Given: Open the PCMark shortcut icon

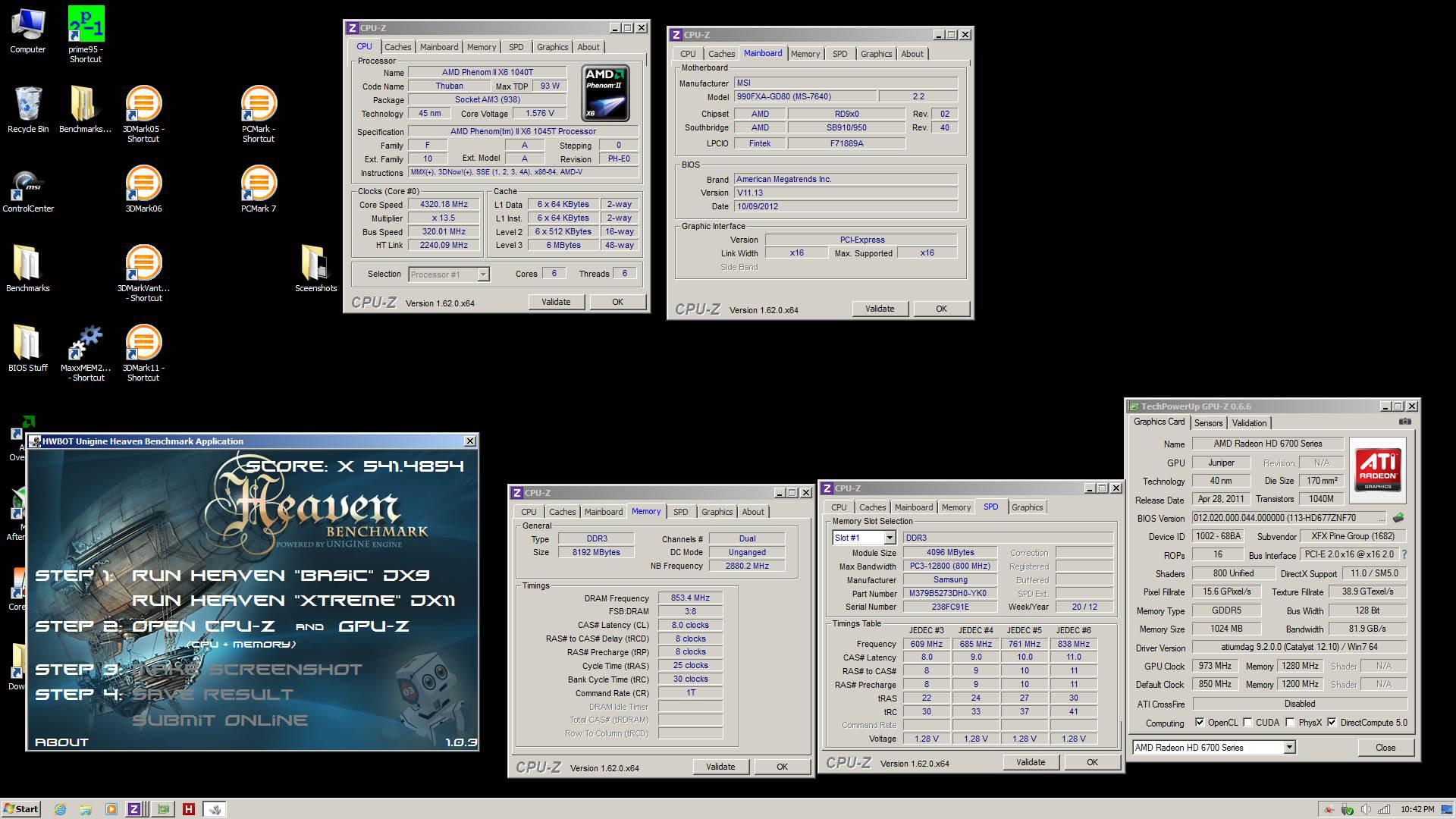Looking at the screenshot, I should pyautogui.click(x=259, y=115).
